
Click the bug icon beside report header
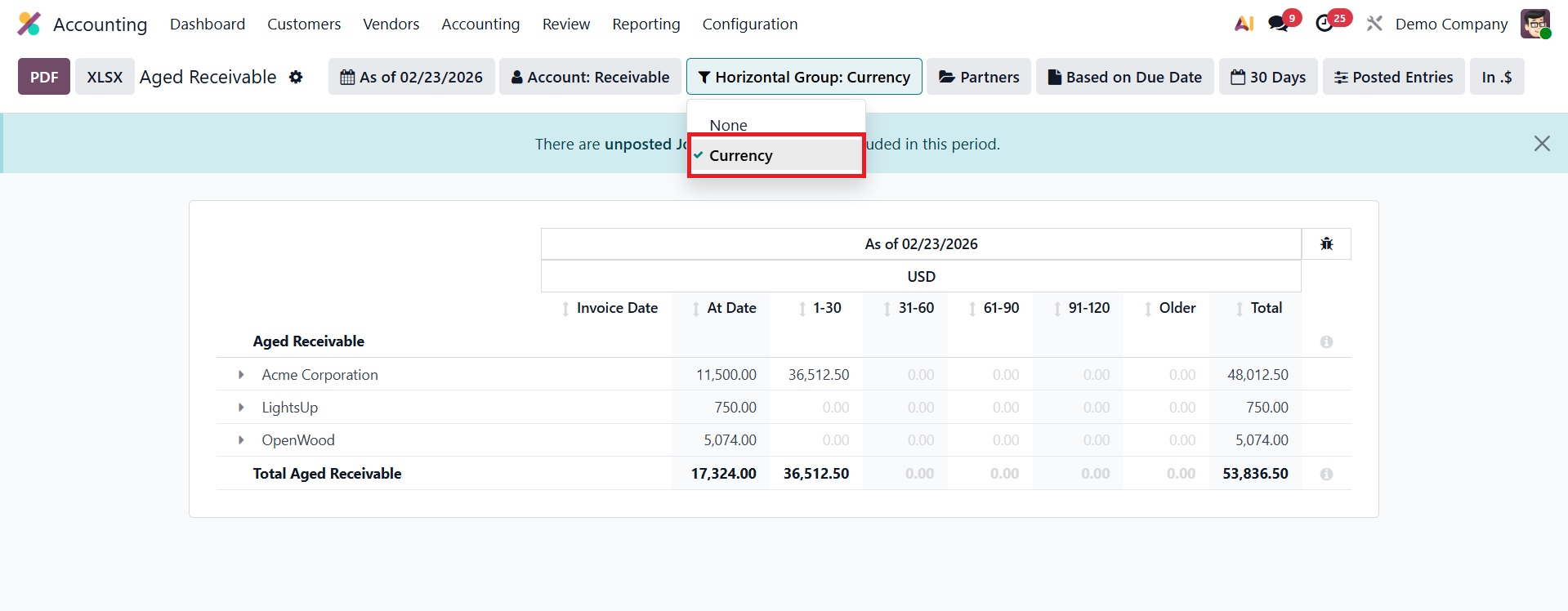1326,243
